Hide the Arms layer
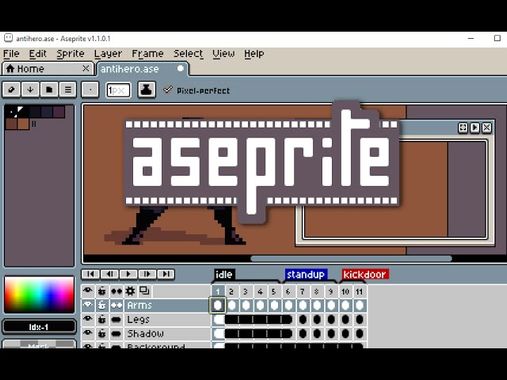The height and width of the screenshot is (380, 507). pyautogui.click(x=88, y=305)
